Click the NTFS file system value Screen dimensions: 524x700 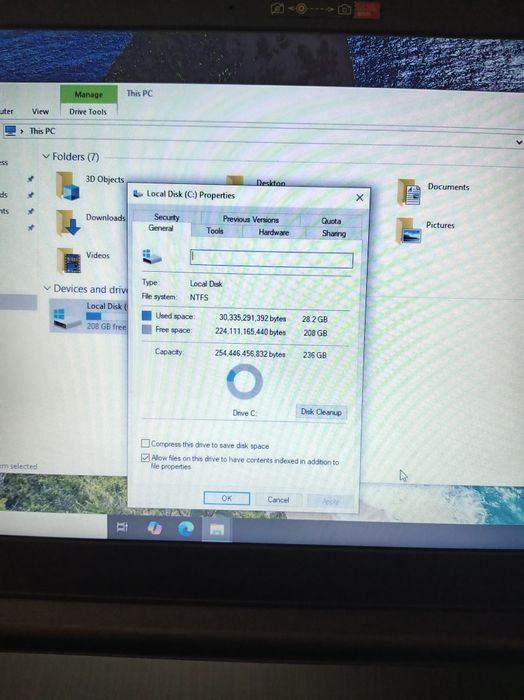[x=199, y=297]
